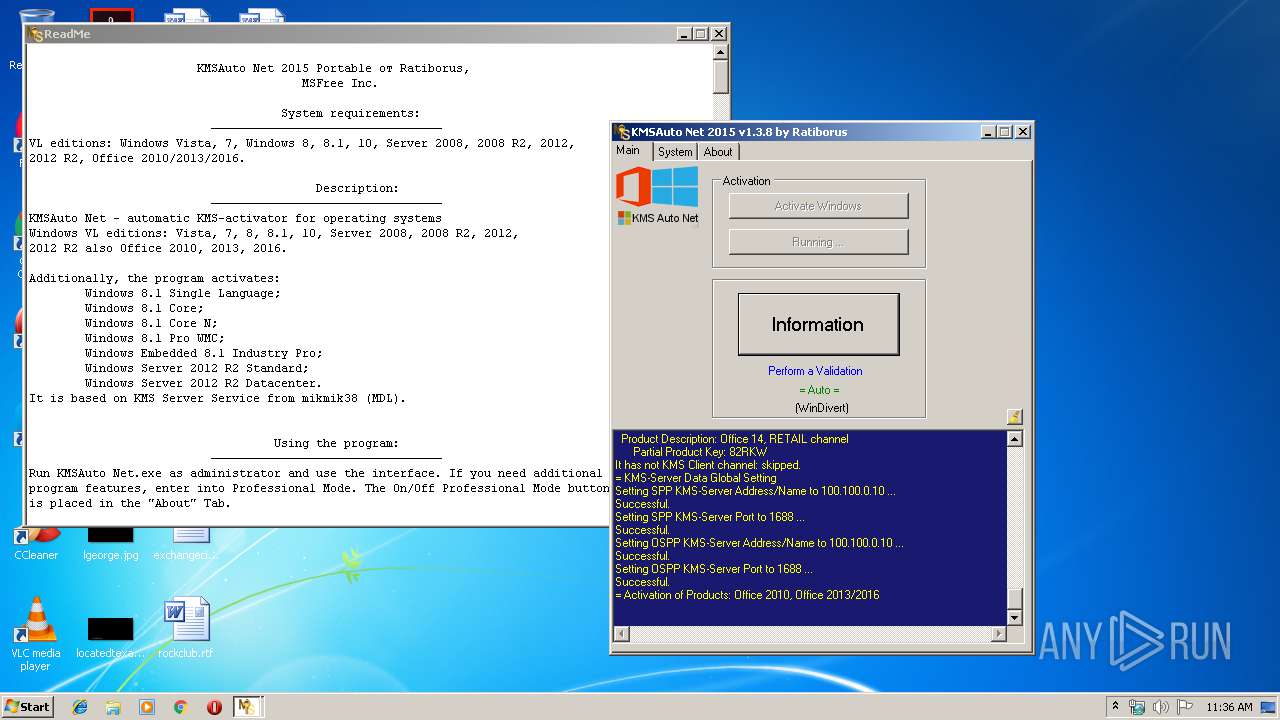The height and width of the screenshot is (720, 1280).
Task: Open Windows Media Player from the taskbar
Action: coord(147,707)
